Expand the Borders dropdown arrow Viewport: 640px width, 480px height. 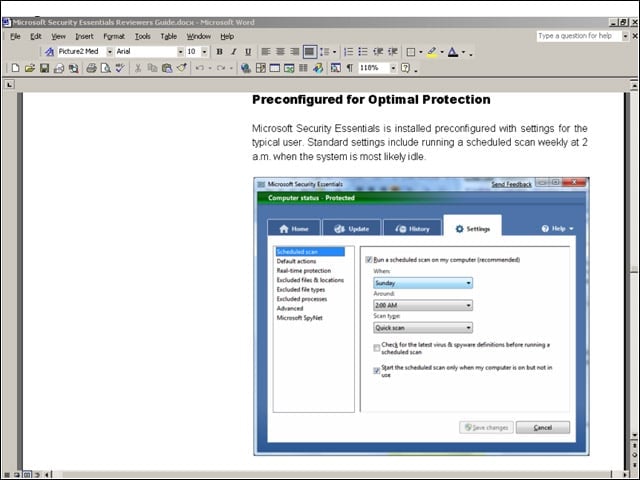420,52
